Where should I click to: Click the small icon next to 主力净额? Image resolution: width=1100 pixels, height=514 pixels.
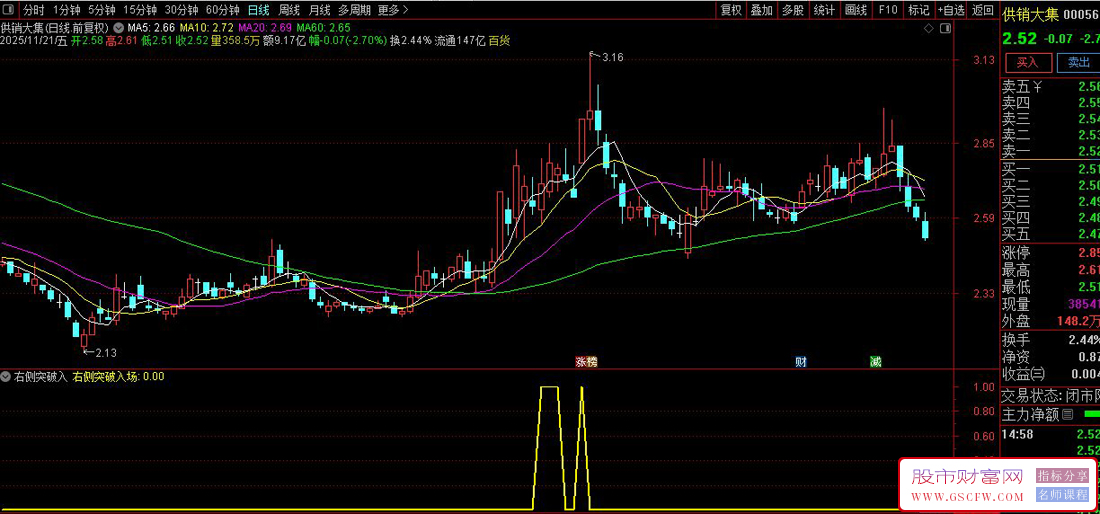pos(1067,414)
